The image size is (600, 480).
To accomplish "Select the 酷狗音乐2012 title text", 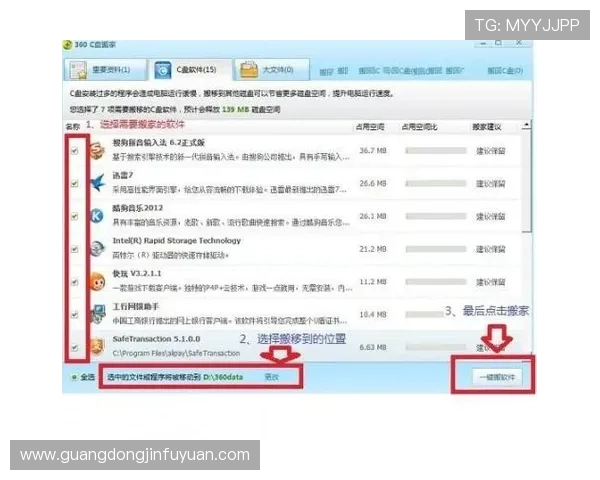I will coord(137,208).
